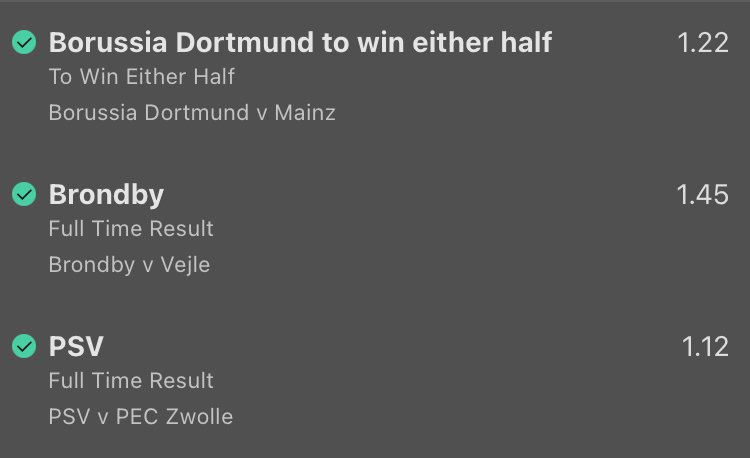This screenshot has height=458, width=750.
Task: Click Full Time Result under Brondby
Action: point(131,229)
